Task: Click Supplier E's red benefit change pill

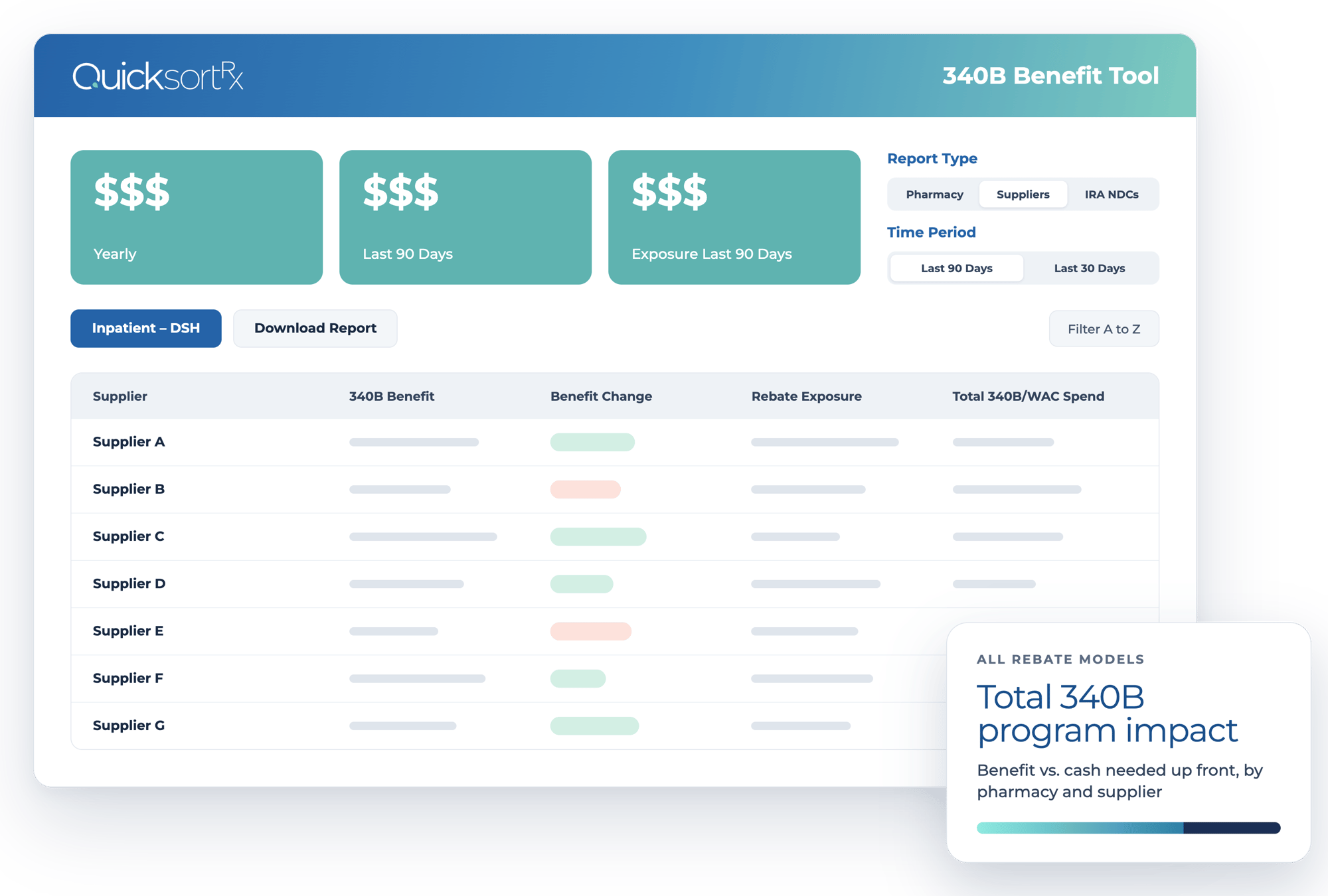Action: click(x=590, y=631)
